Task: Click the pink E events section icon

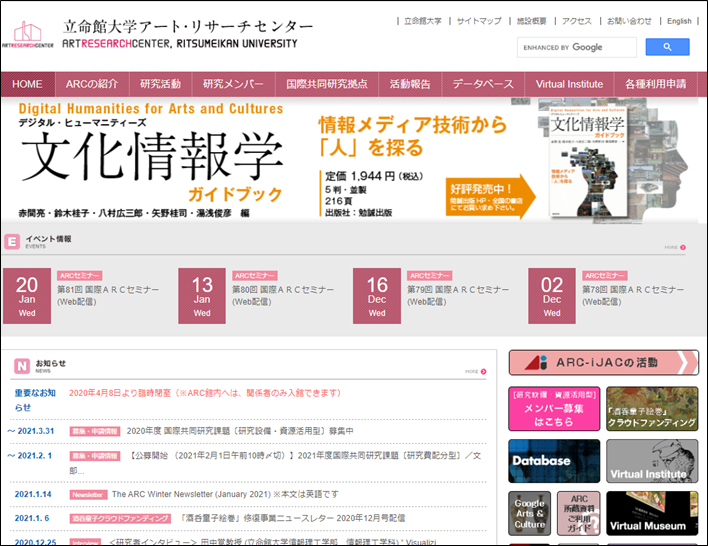Action: point(12,242)
